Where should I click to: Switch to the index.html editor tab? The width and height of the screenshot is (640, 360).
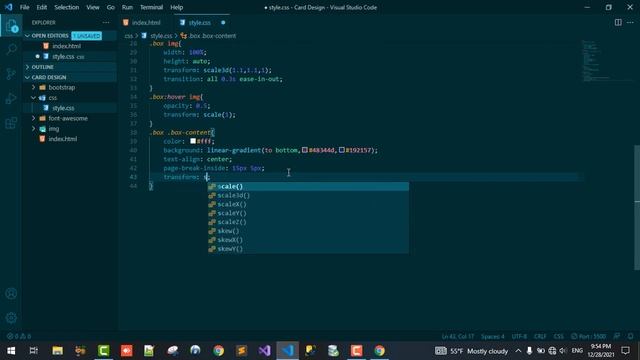(x=146, y=22)
